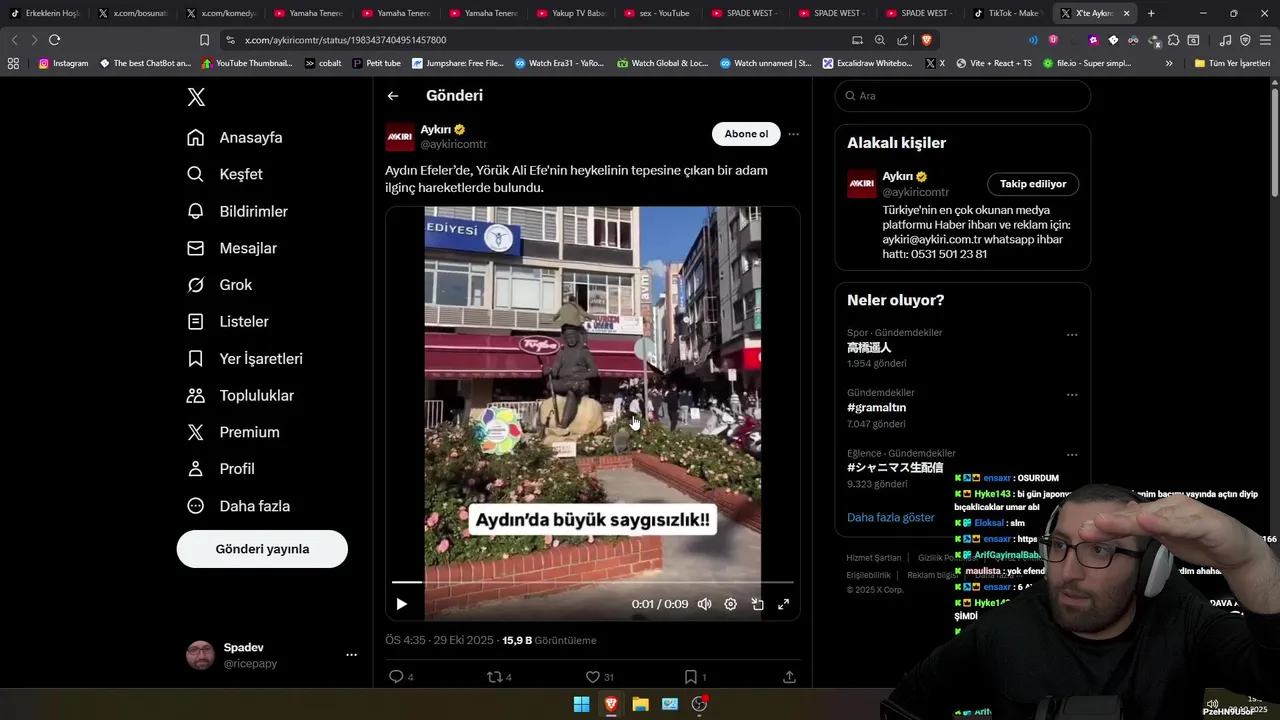Expand the Daha fazla menu

238,506
